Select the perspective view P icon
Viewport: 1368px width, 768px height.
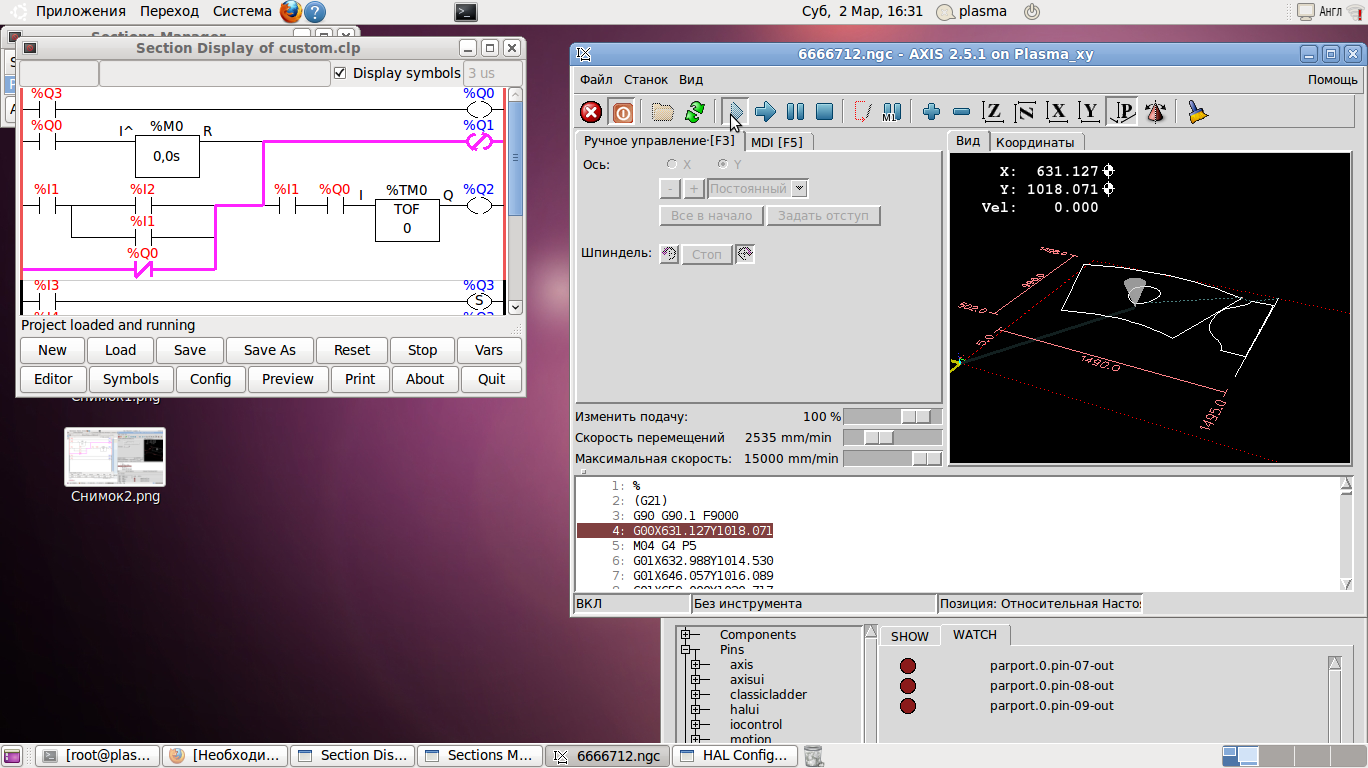[1122, 112]
